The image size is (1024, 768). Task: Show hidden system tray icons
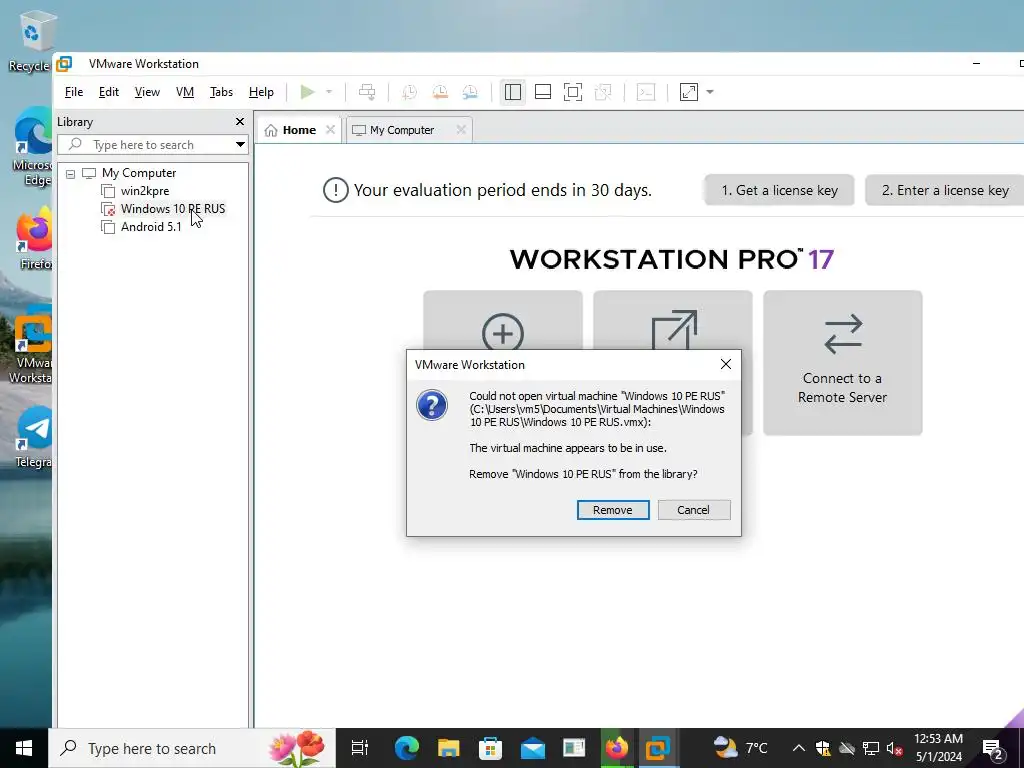pos(799,748)
